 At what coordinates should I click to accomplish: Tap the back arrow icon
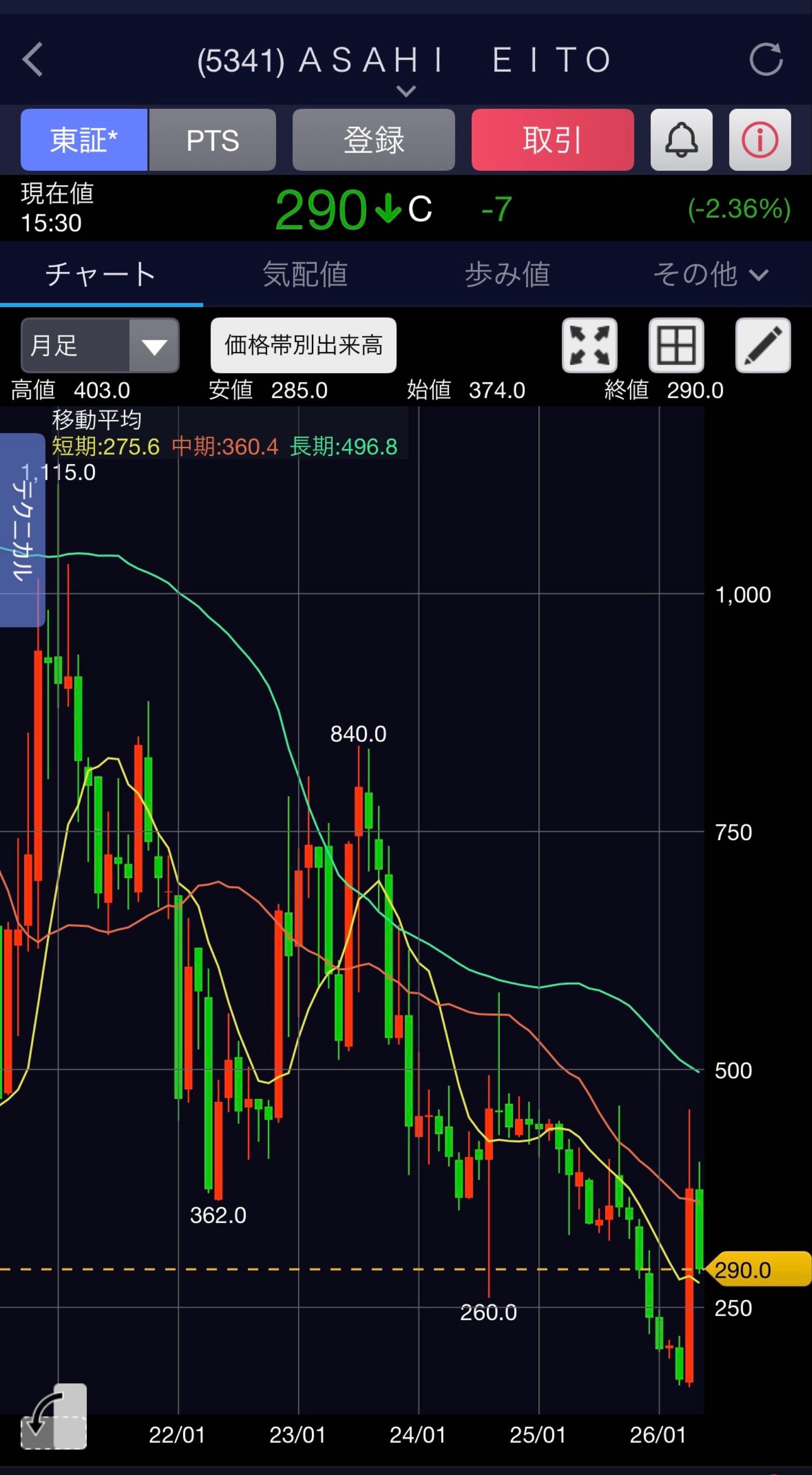pos(33,59)
